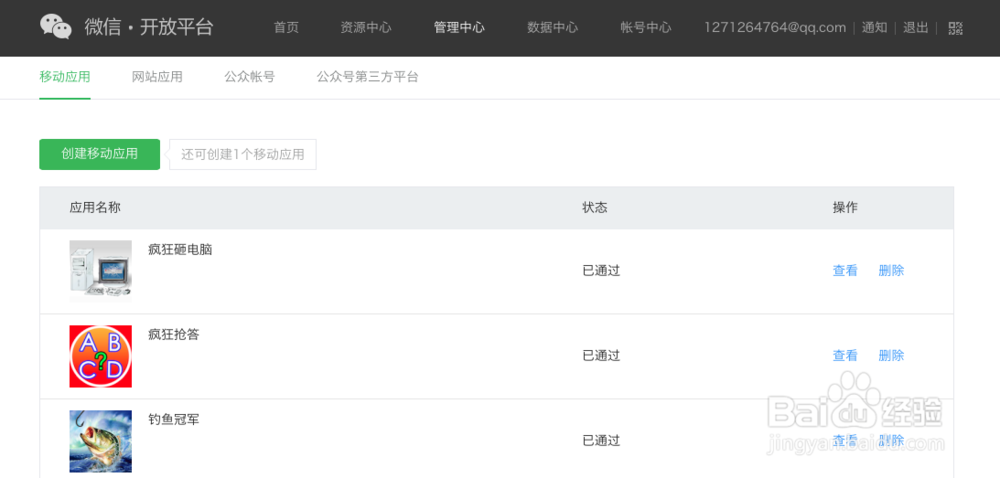
Task: Select 管理中心 in the header
Action: point(459,27)
